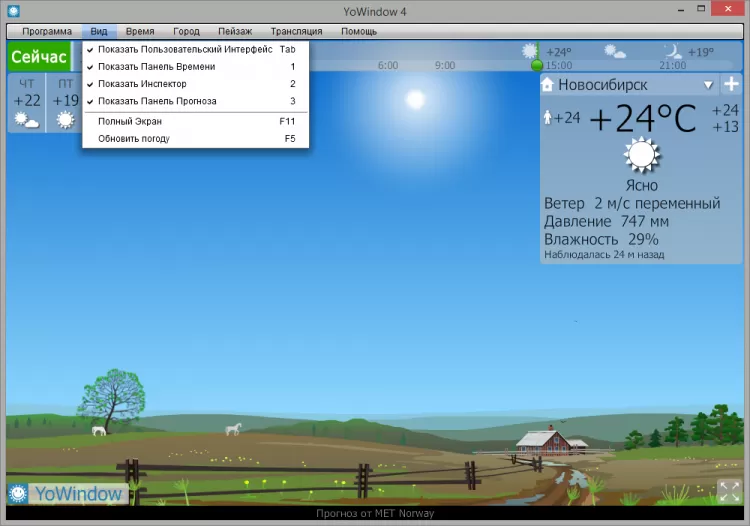Screen dimensions: 750x526
Task: Click the white horse near the tree
Action: click(99, 430)
